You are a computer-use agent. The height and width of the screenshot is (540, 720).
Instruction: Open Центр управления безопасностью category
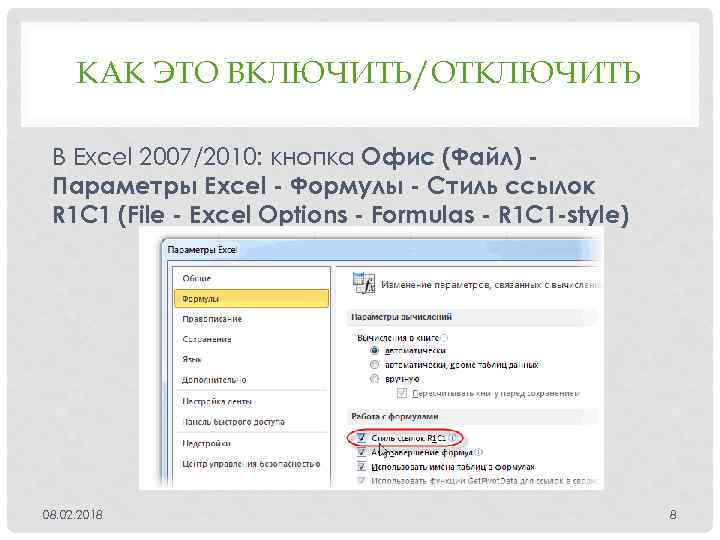(x=251, y=464)
